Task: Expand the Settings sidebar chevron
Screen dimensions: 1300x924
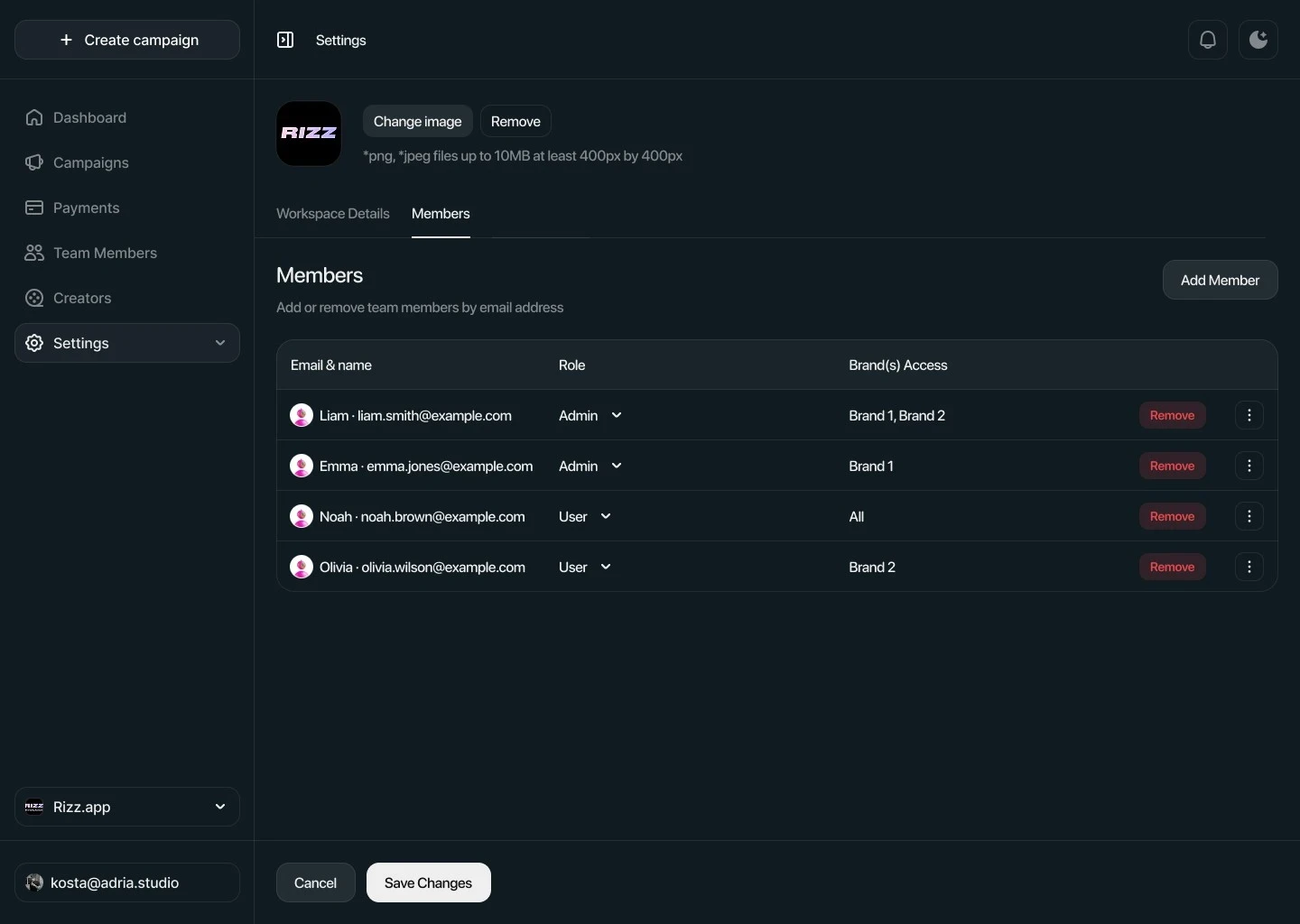Action: pos(220,343)
